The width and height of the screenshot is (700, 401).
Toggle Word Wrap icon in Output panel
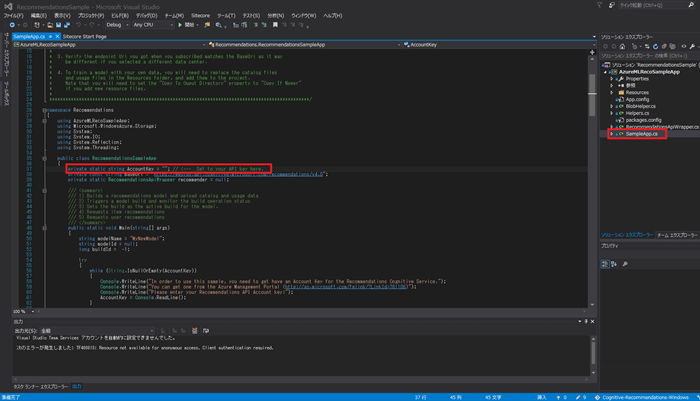tap(206, 331)
